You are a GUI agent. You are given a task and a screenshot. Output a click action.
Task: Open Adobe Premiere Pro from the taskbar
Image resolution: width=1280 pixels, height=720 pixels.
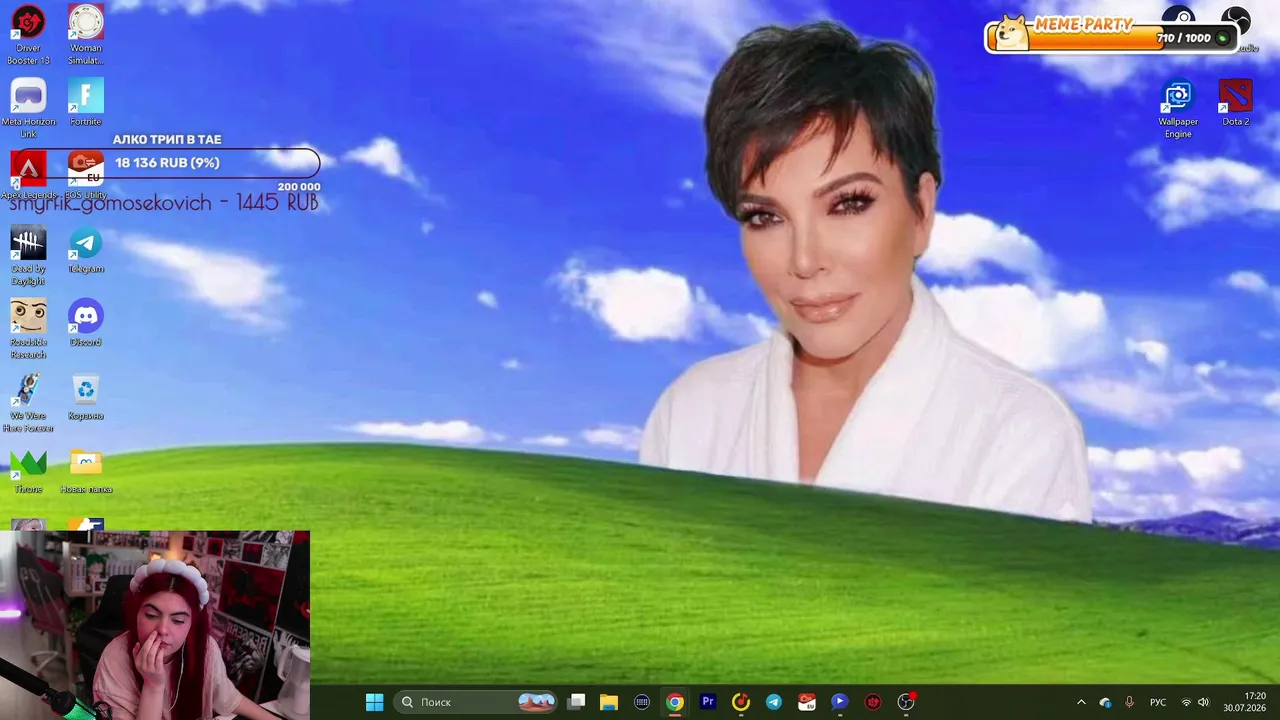click(708, 702)
